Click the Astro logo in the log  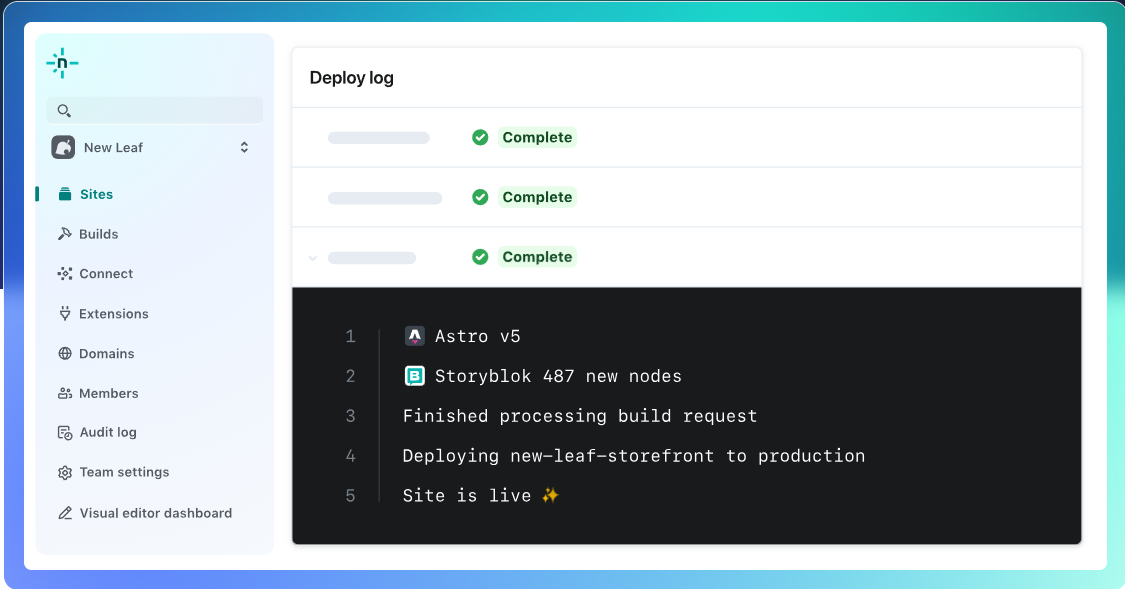(x=414, y=336)
